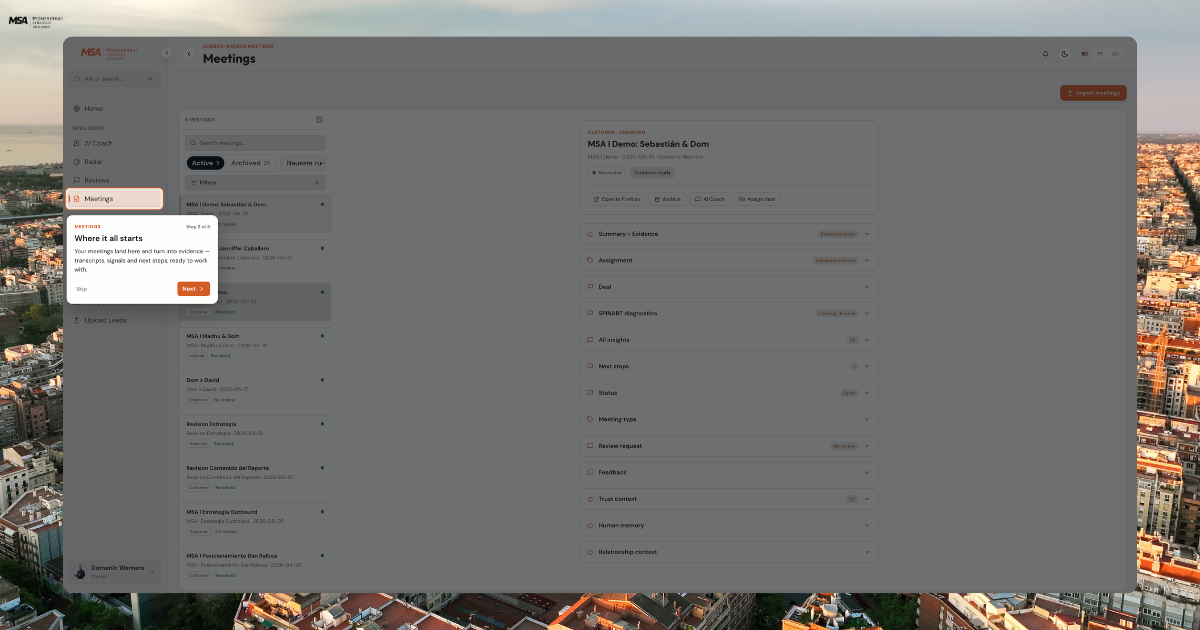
Task: Expand the SPINABT diagnostics section
Action: (729, 313)
